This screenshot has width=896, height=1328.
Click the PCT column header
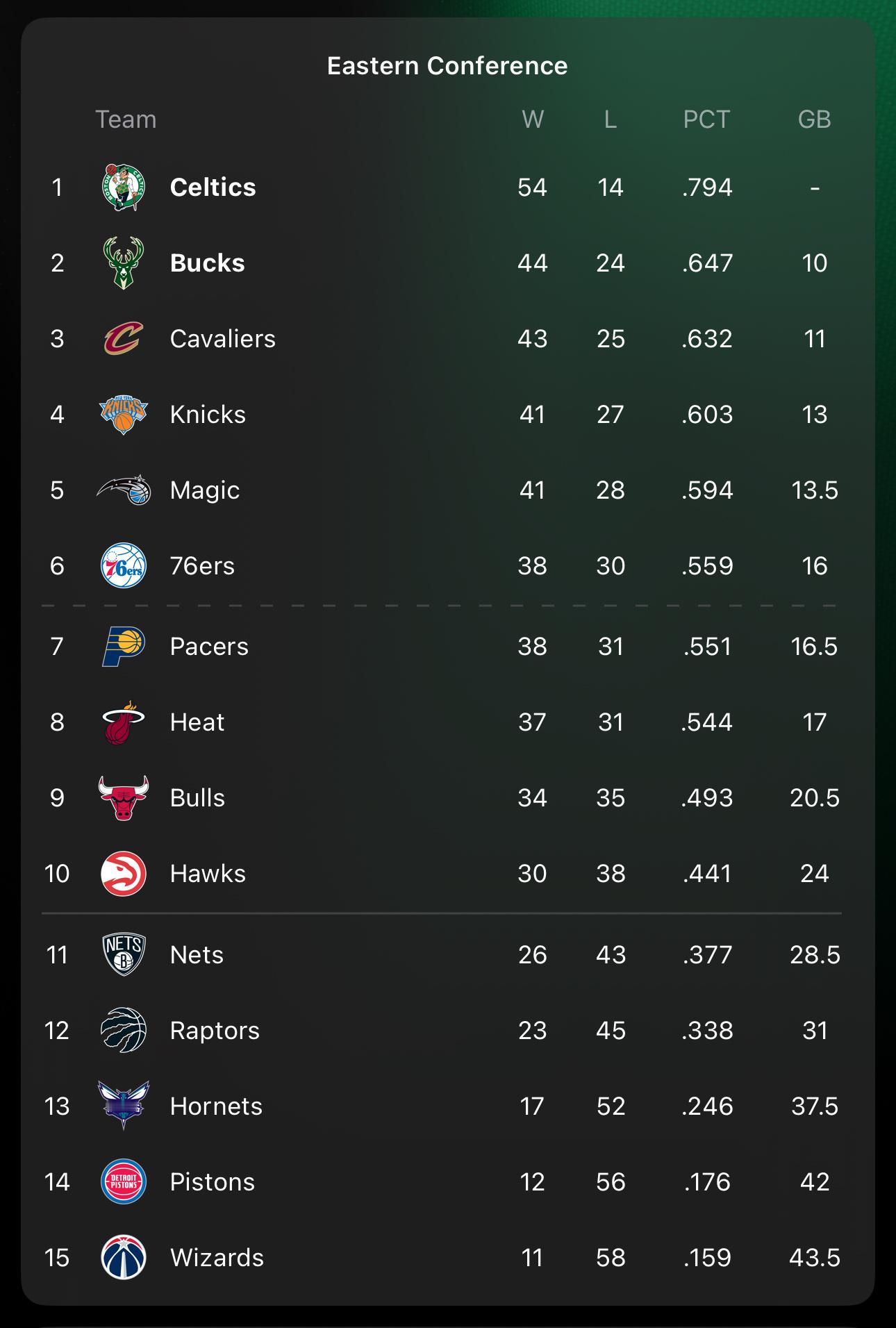(x=706, y=119)
